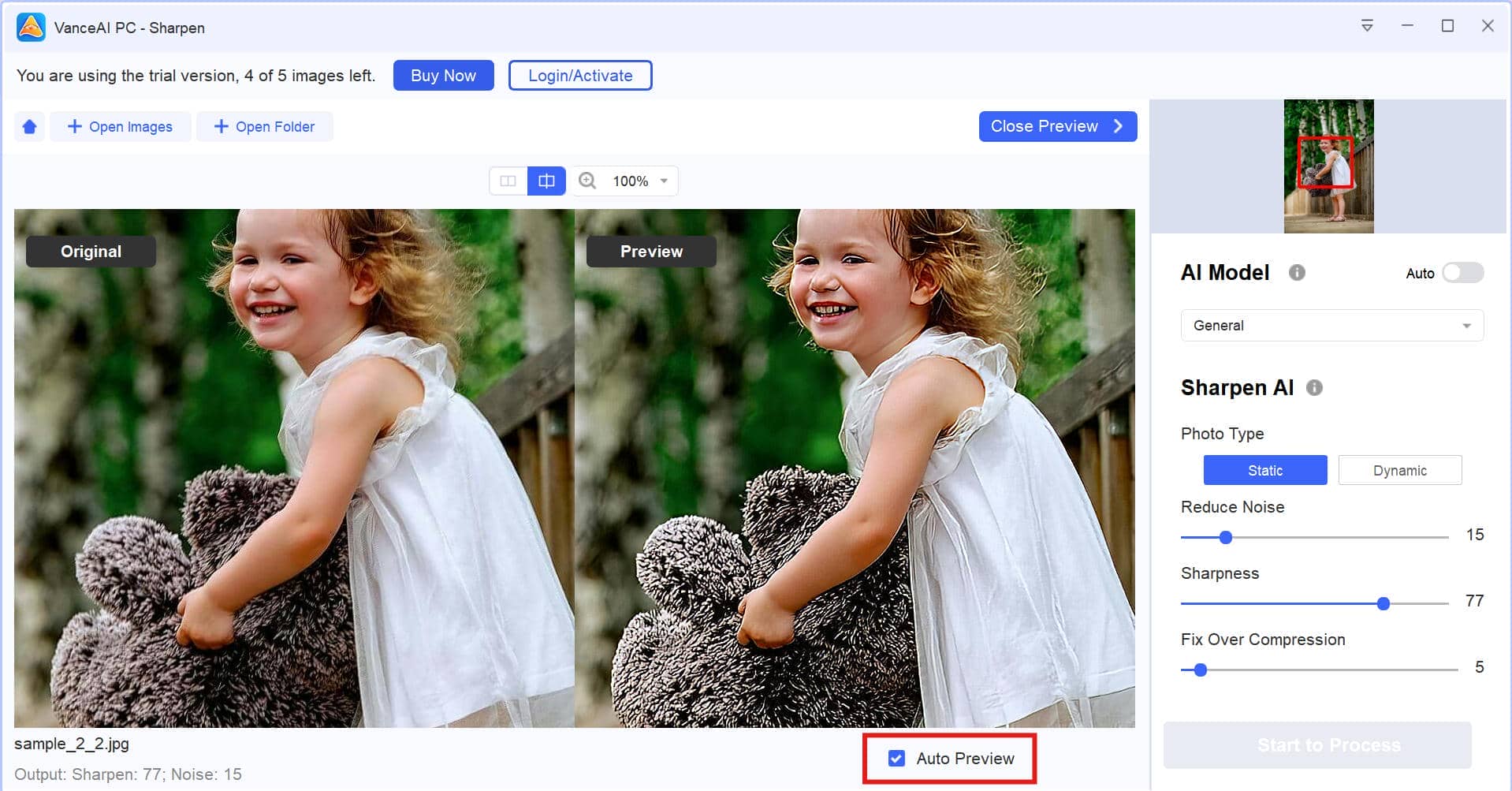Minimize the VanceAI window

click(1407, 26)
